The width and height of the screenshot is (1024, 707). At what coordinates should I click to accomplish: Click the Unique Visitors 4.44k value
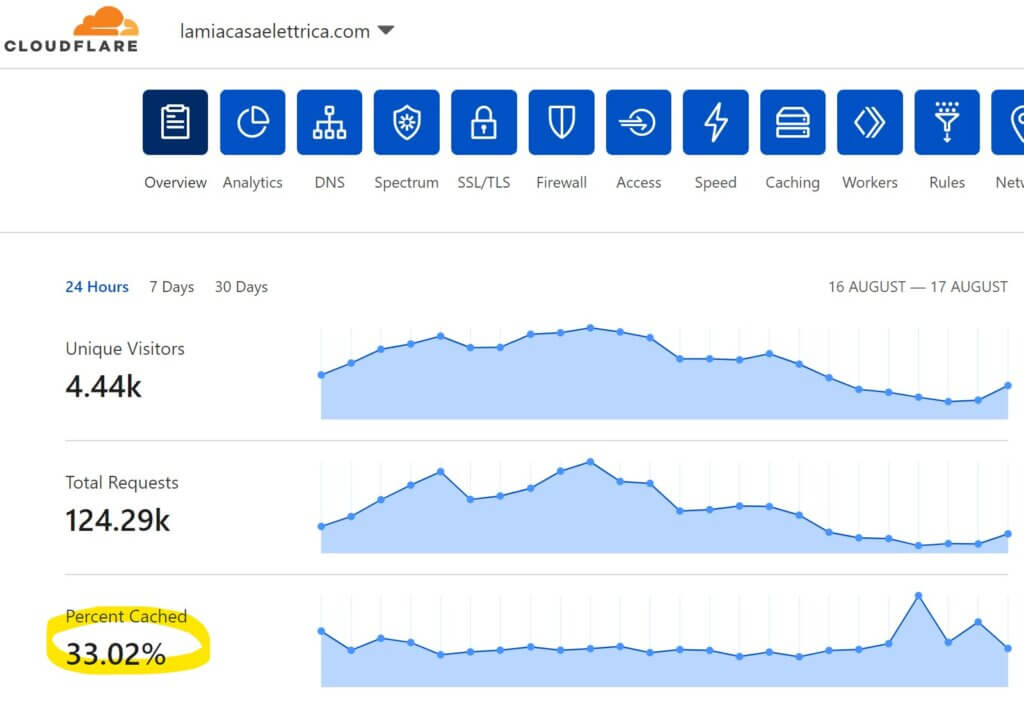click(104, 386)
